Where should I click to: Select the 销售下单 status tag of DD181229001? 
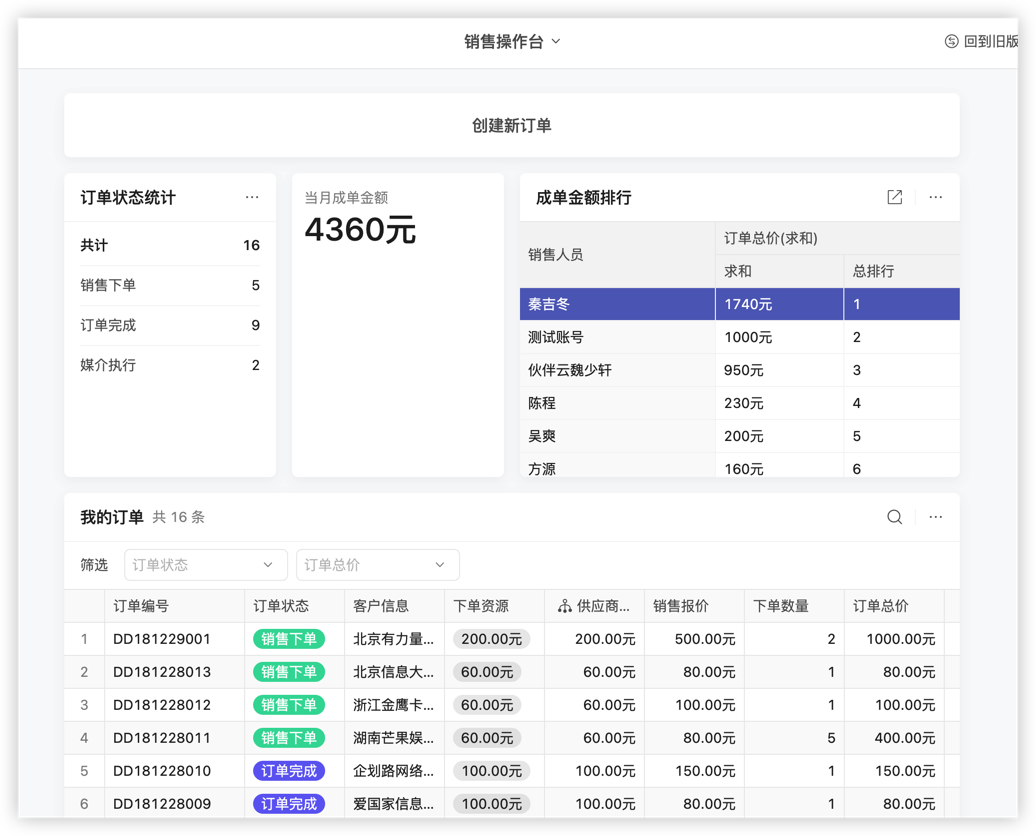289,639
